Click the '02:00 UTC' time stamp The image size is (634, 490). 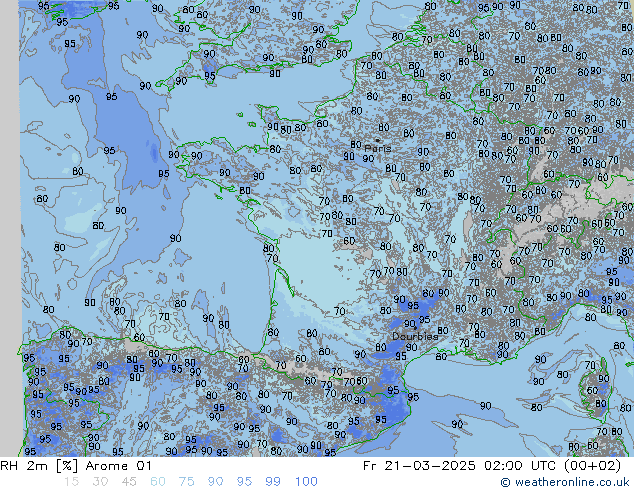pos(520,466)
